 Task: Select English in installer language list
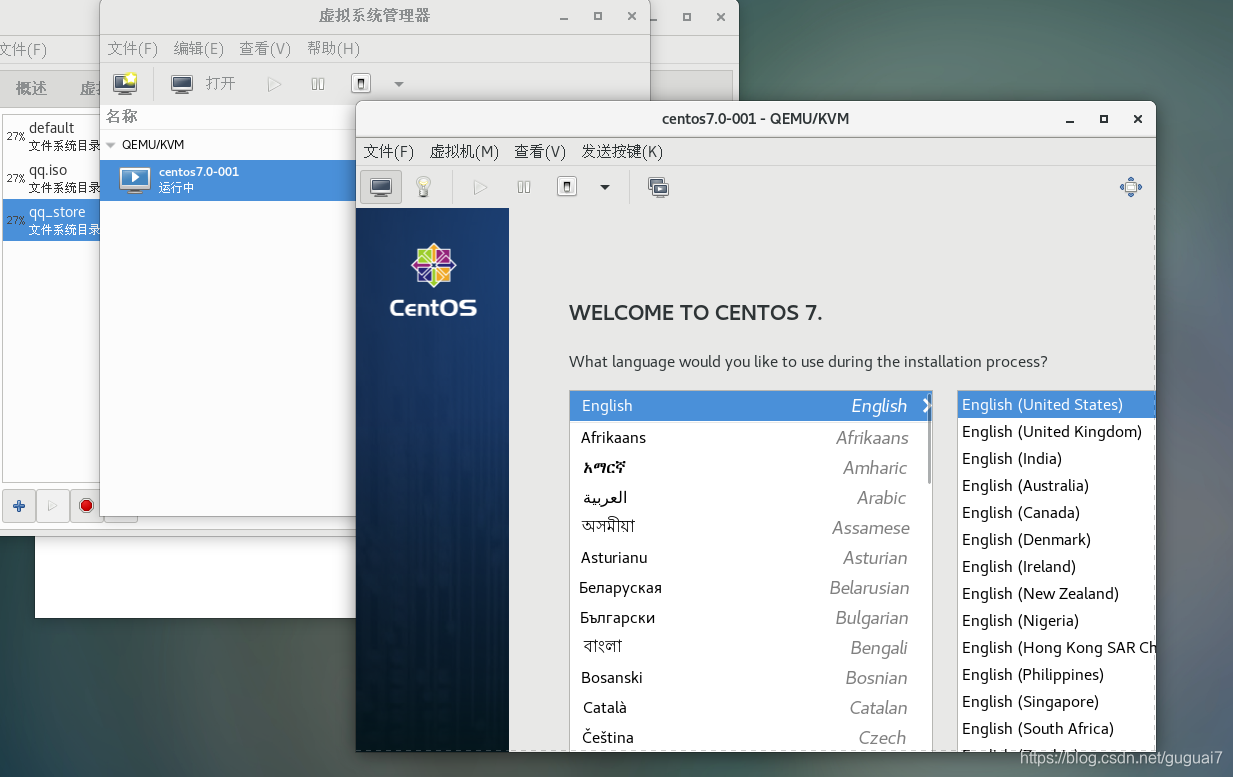750,406
